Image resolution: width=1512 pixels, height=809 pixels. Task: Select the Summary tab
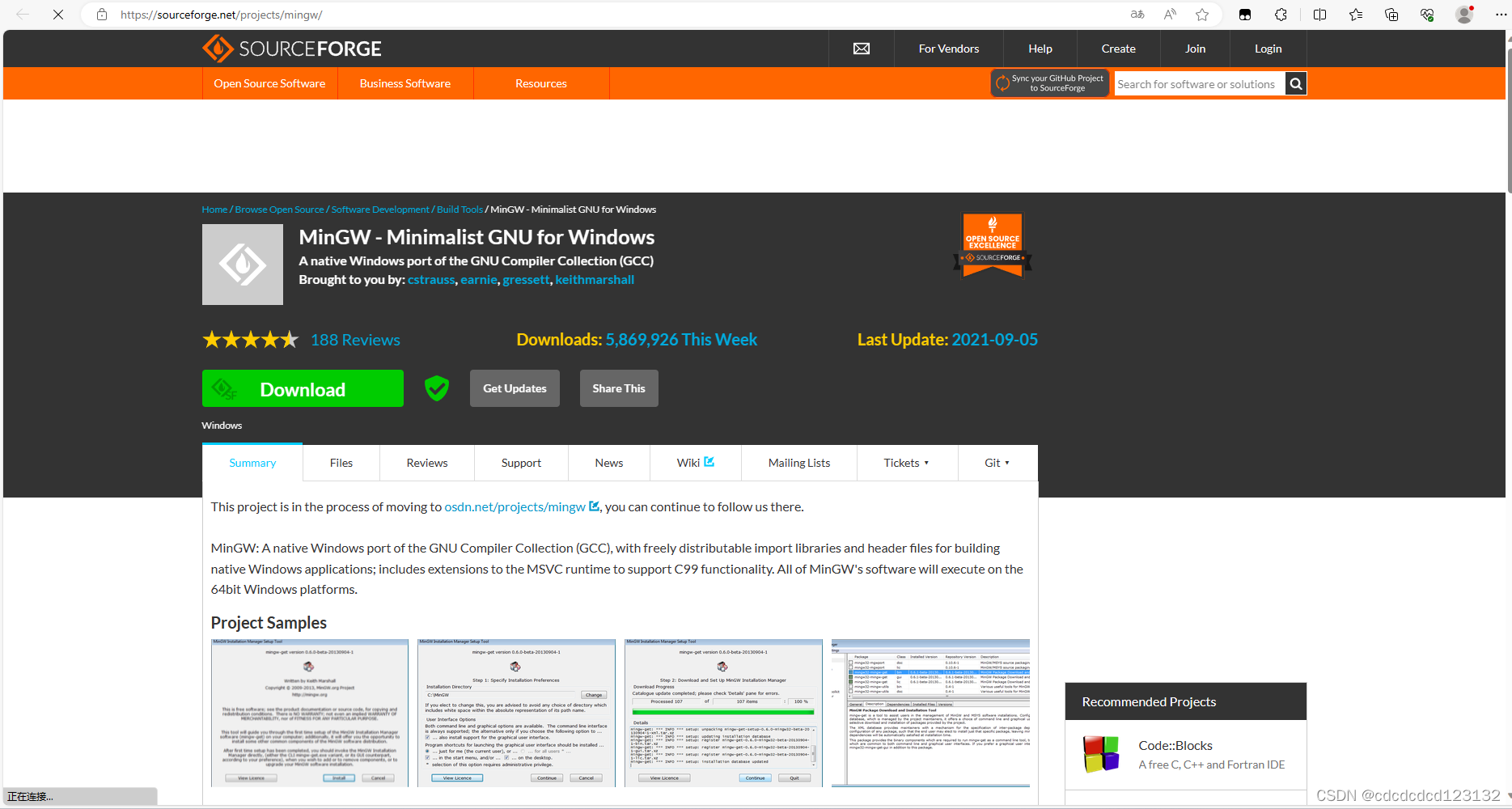252,463
